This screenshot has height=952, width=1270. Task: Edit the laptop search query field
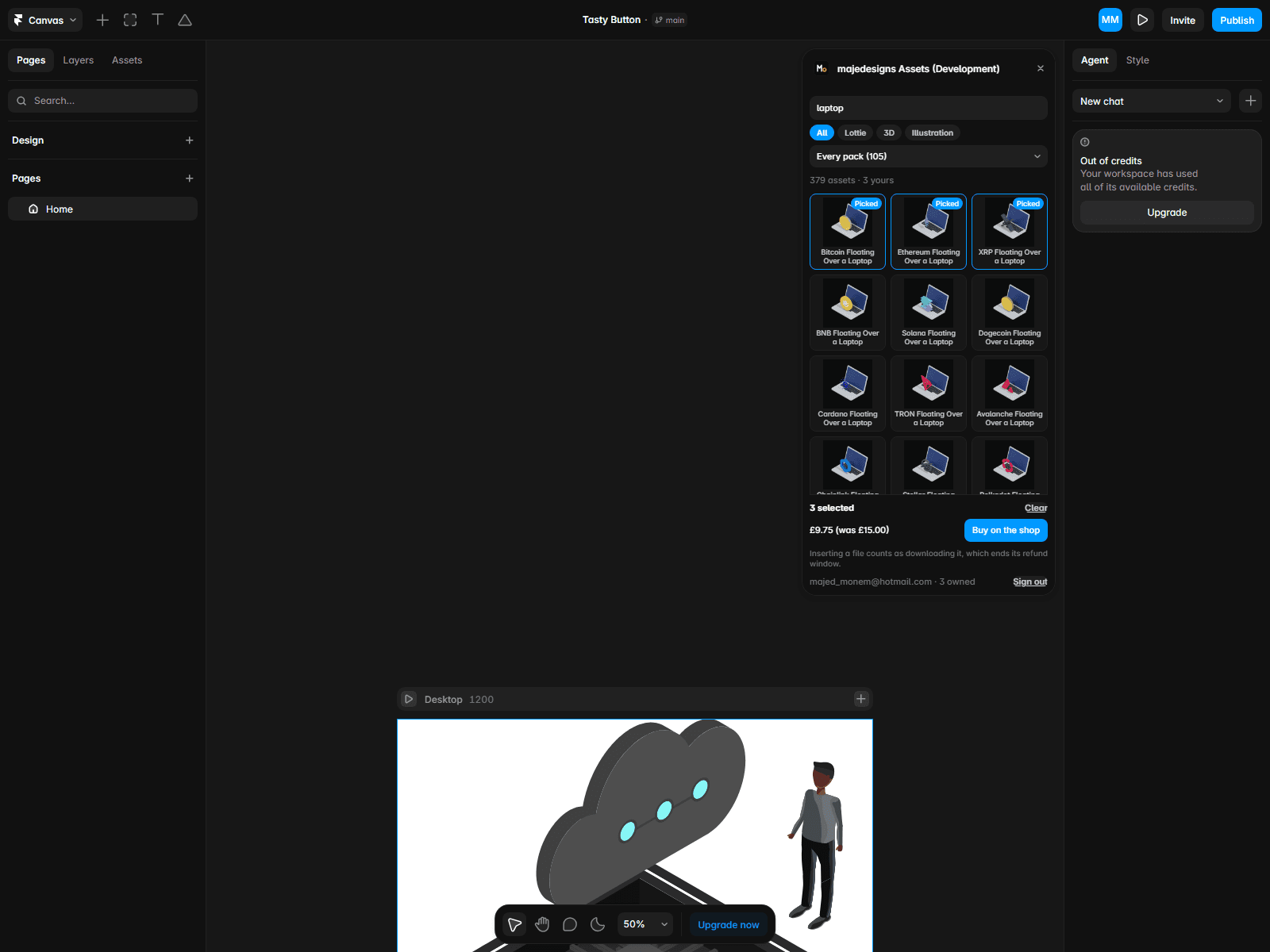pyautogui.click(x=929, y=108)
